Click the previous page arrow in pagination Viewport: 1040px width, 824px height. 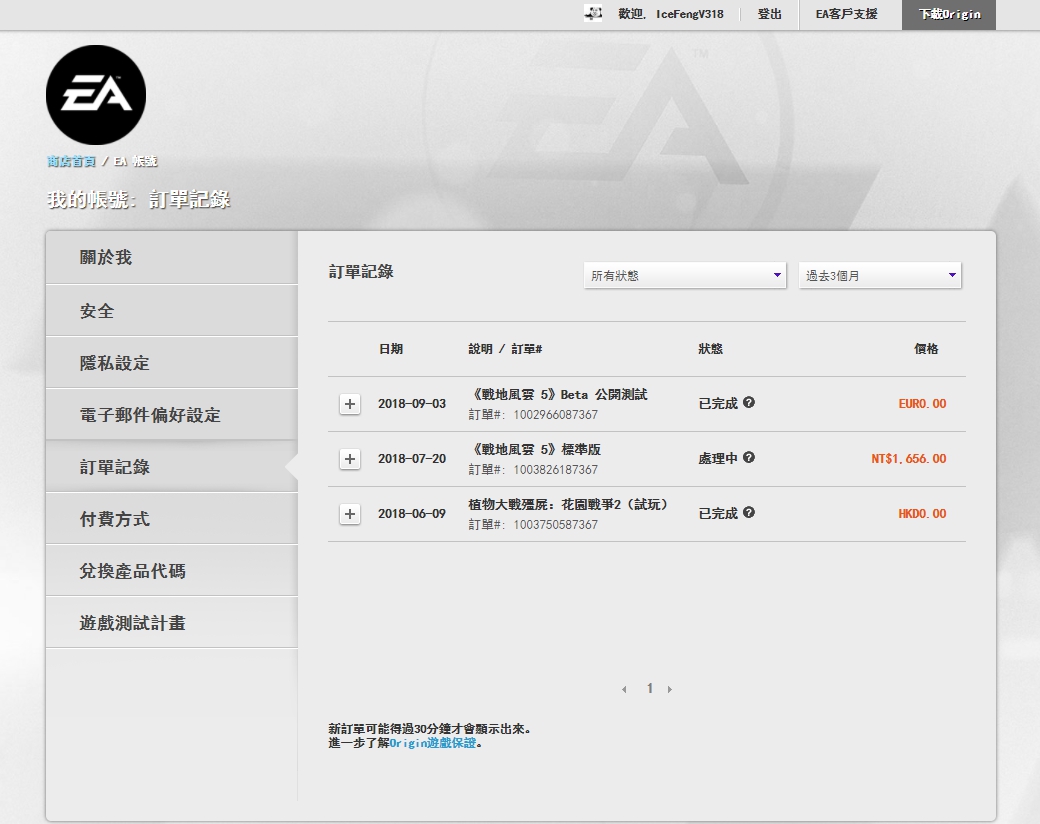(625, 688)
